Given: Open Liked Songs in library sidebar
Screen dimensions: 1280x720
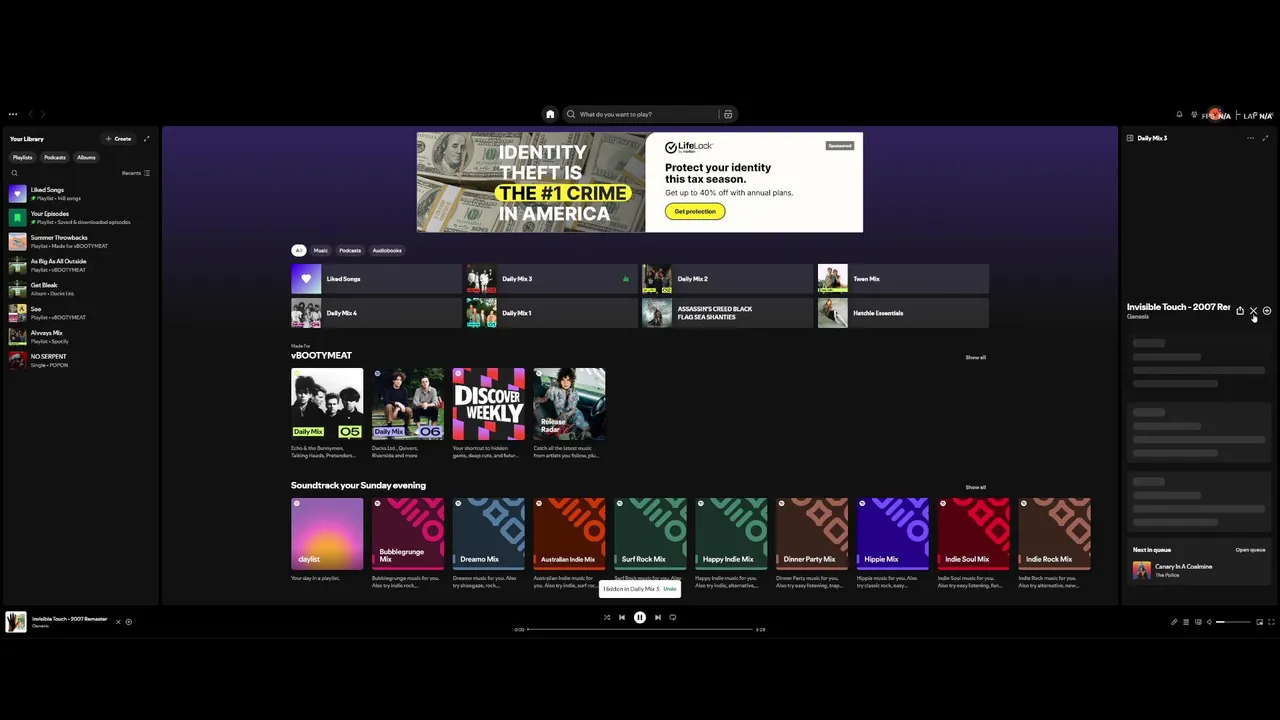Looking at the screenshot, I should coord(80,194).
